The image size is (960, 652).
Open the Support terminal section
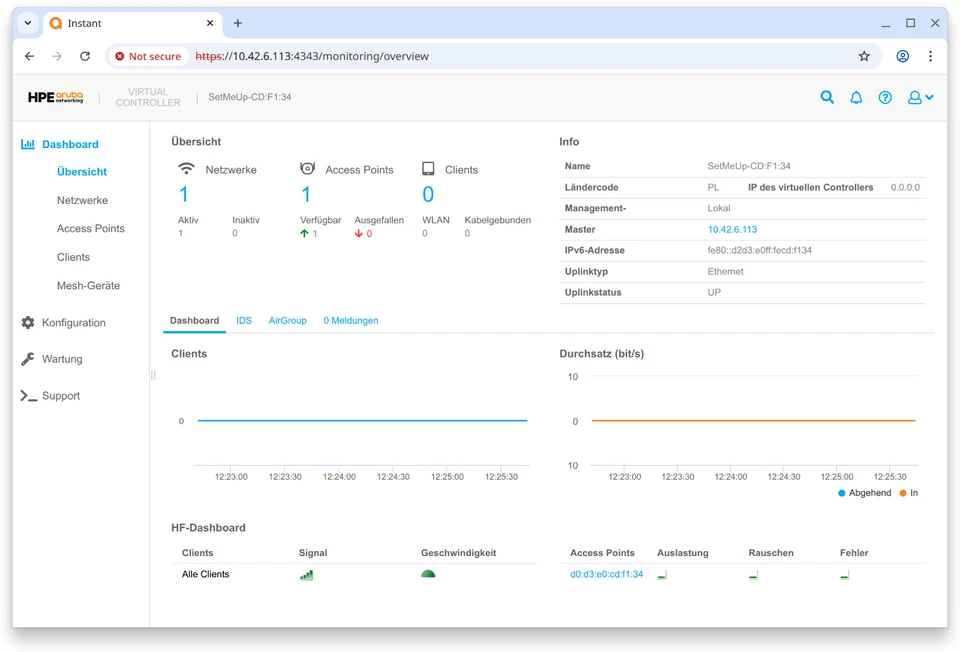point(60,396)
